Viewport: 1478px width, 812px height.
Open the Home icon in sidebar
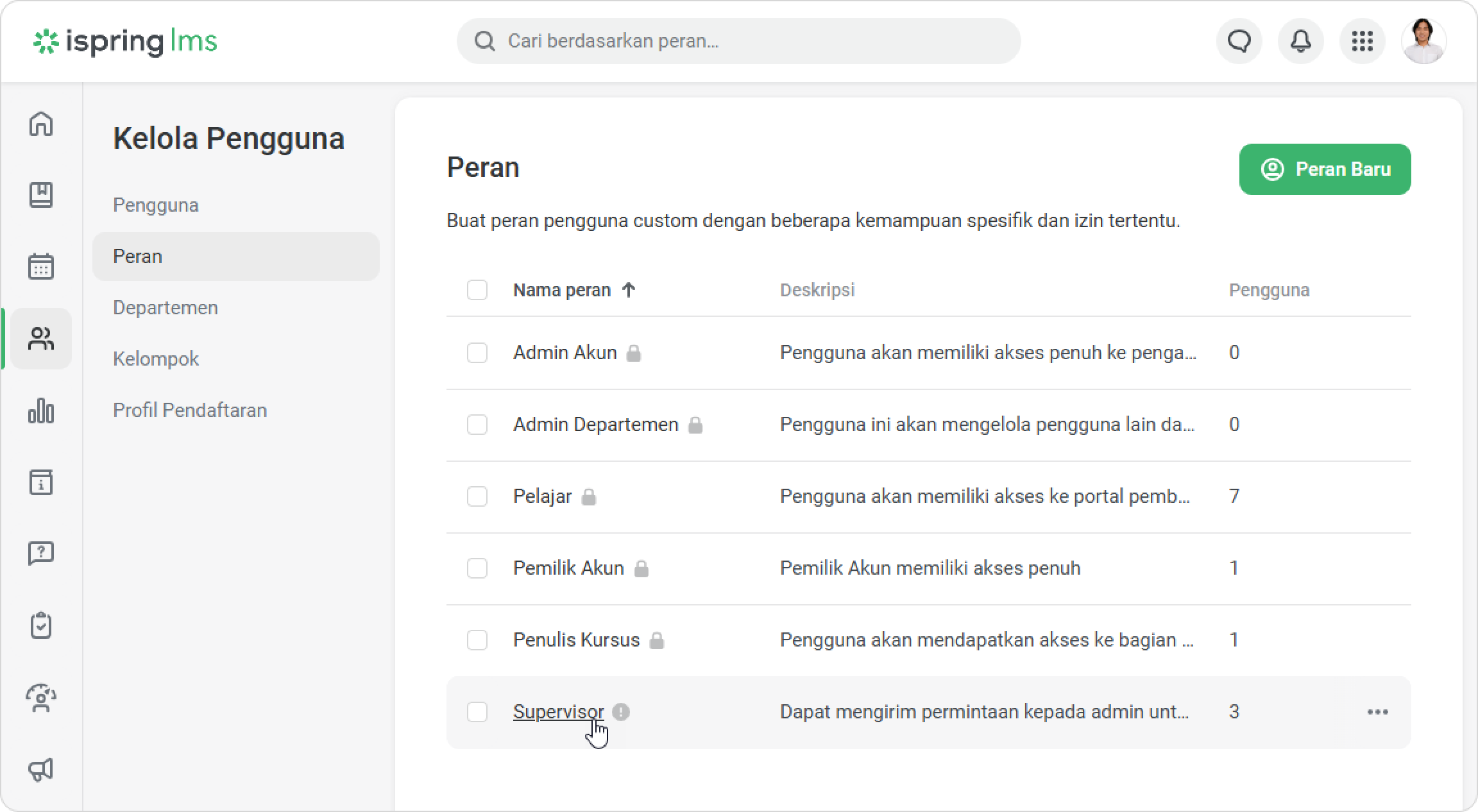(41, 124)
